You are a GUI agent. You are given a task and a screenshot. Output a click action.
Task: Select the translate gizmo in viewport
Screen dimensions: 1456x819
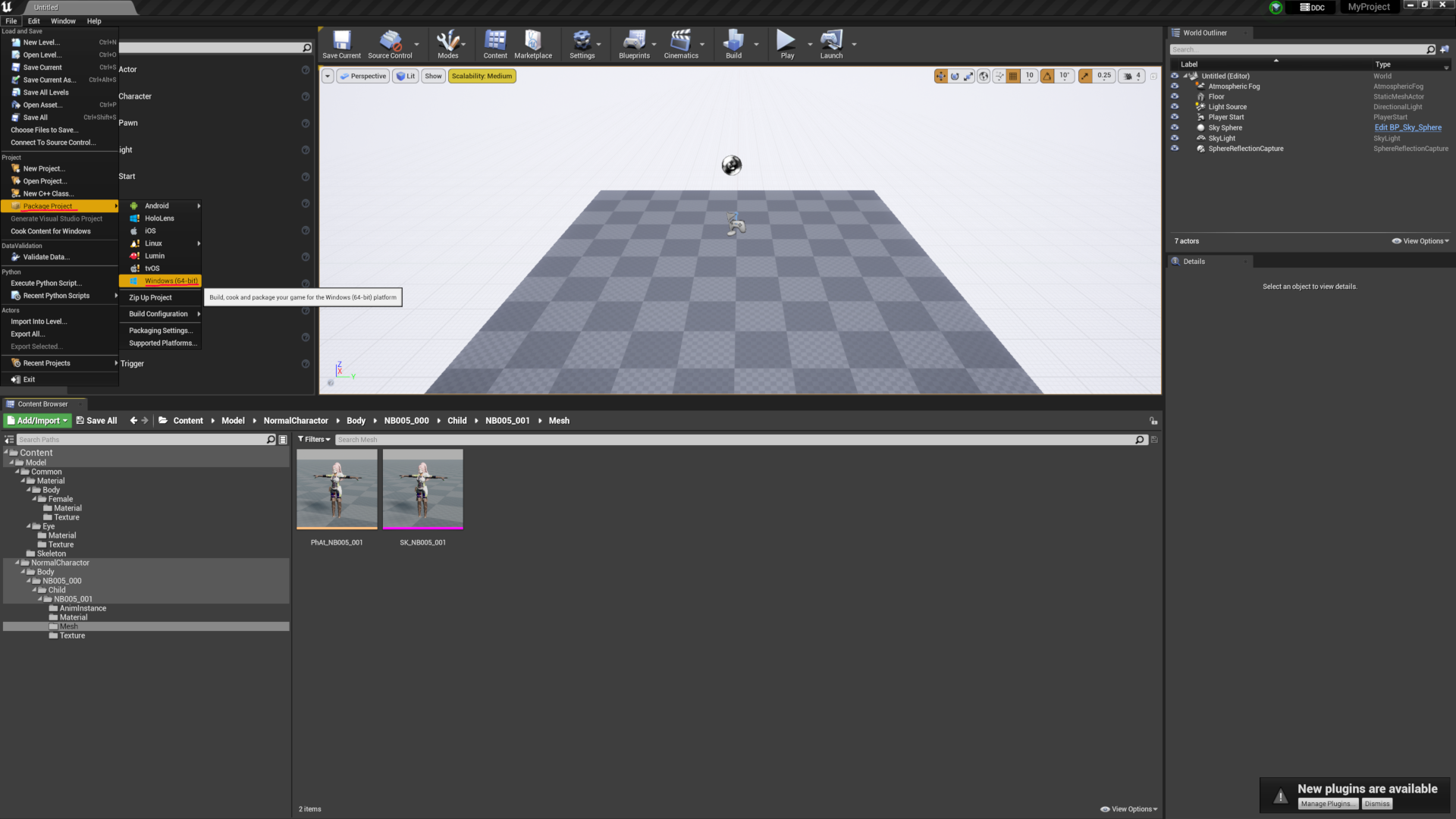click(941, 76)
